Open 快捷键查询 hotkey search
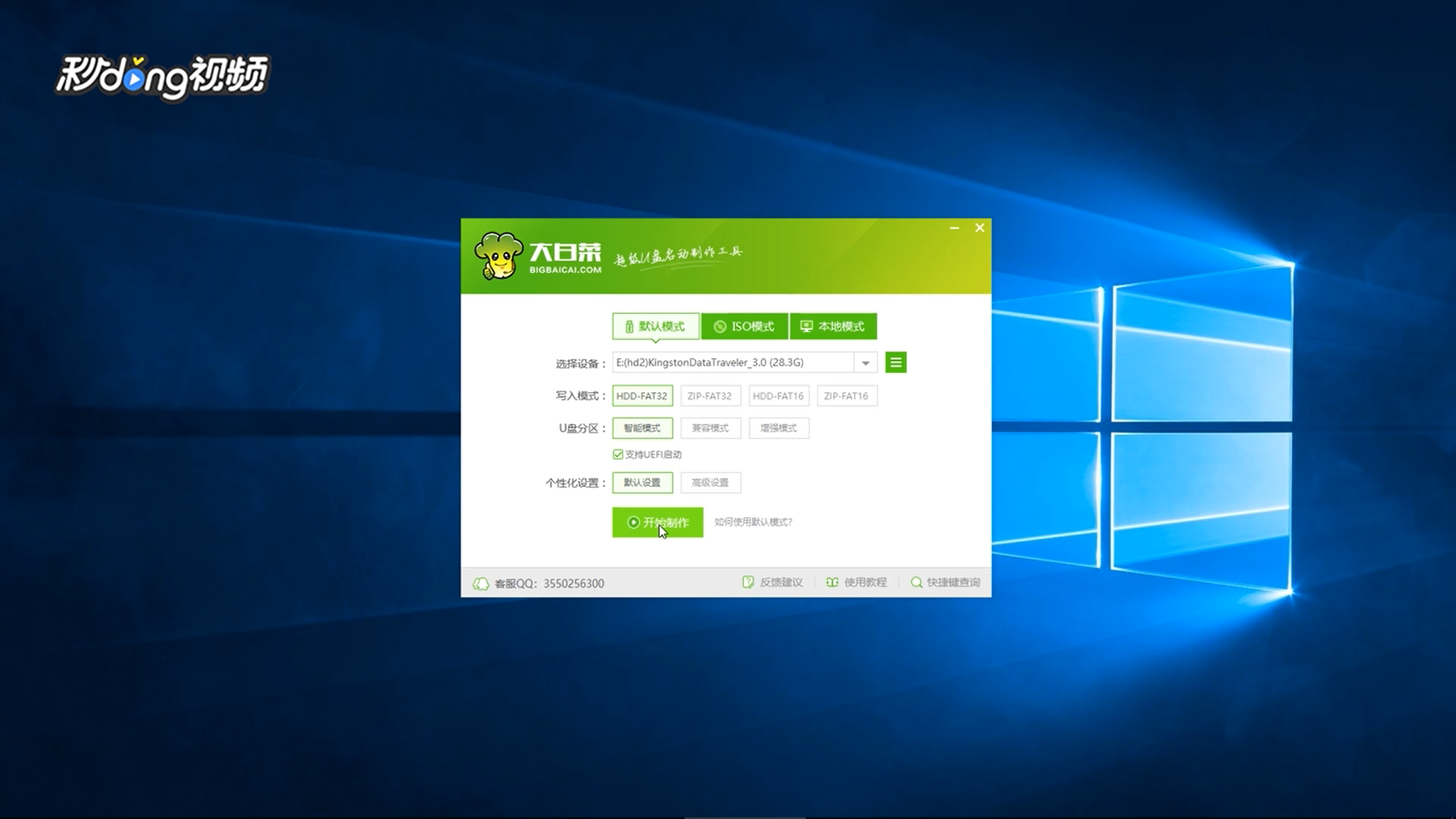Screen dimensions: 1456x819 point(945,582)
